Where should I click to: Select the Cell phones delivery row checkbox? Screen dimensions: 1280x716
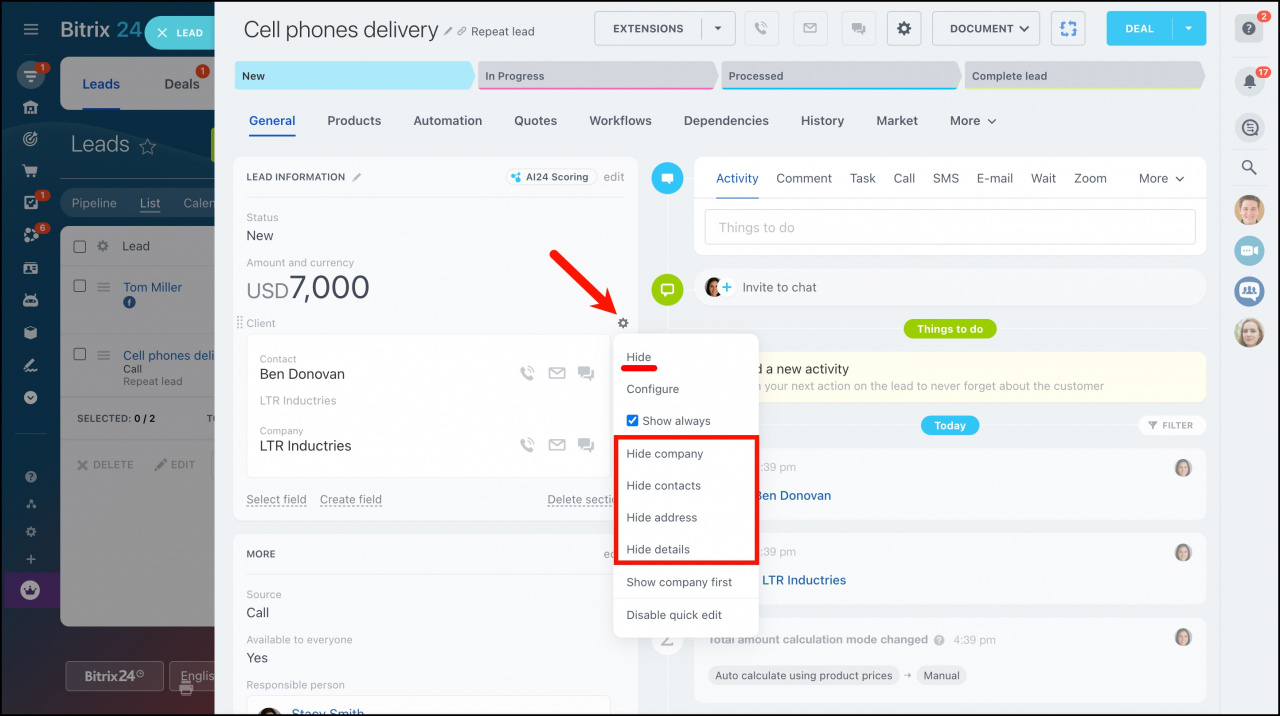(x=80, y=354)
